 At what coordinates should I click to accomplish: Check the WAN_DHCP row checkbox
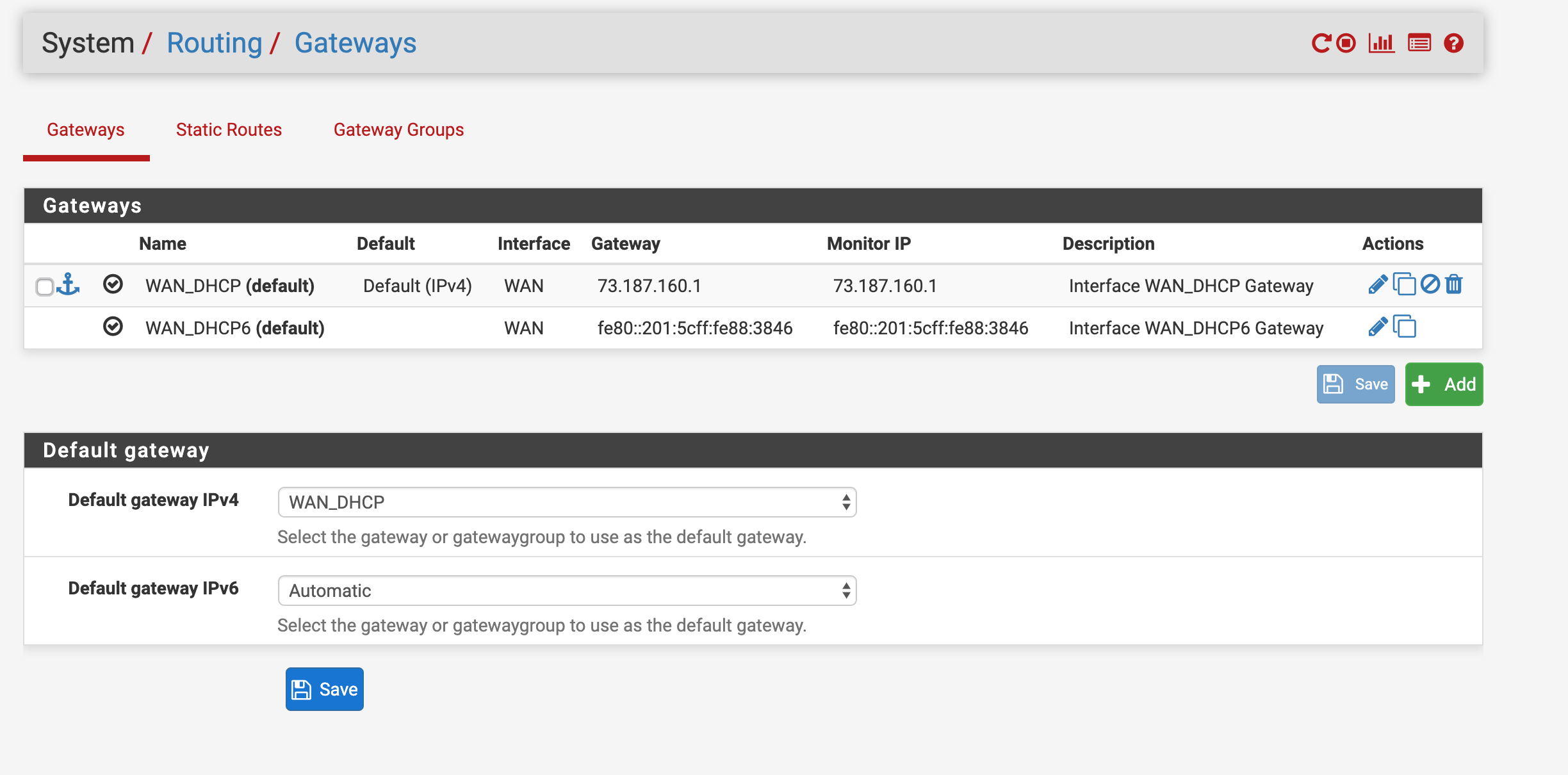[44, 286]
